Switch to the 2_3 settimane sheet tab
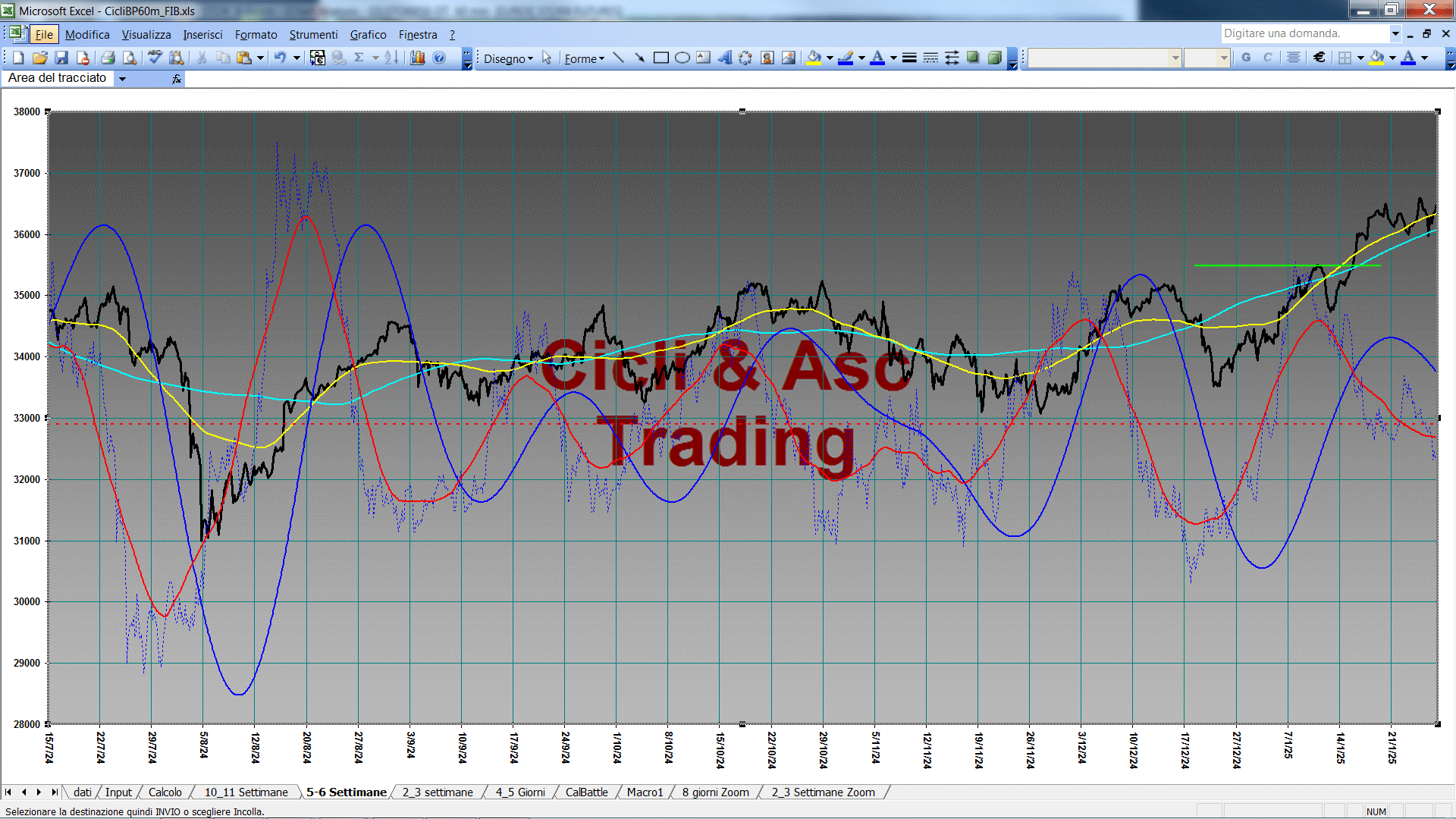Screen dimensions: 1456x819 point(438,792)
